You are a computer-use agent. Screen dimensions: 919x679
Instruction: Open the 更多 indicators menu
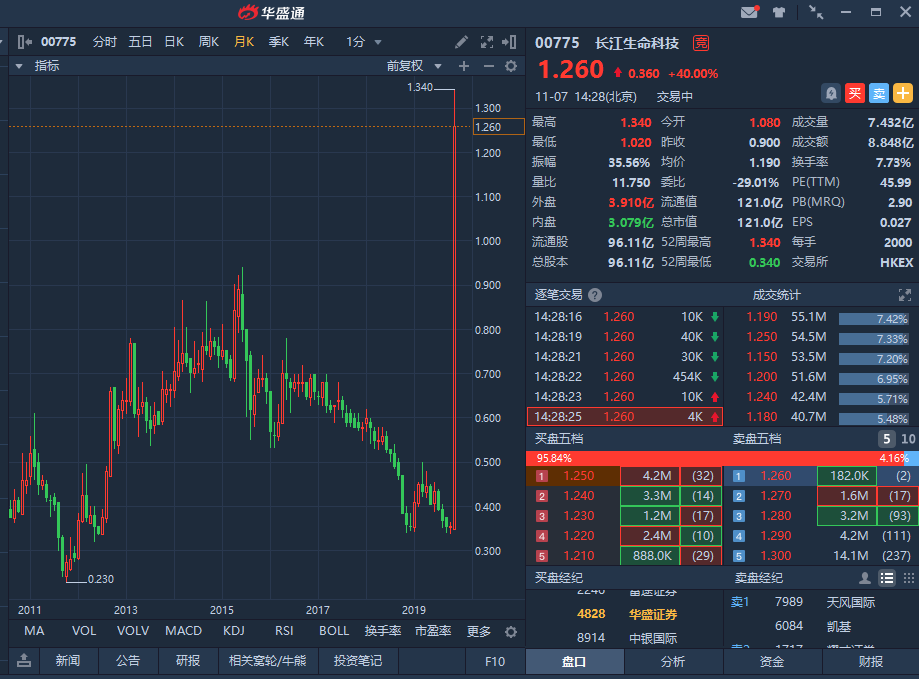479,631
